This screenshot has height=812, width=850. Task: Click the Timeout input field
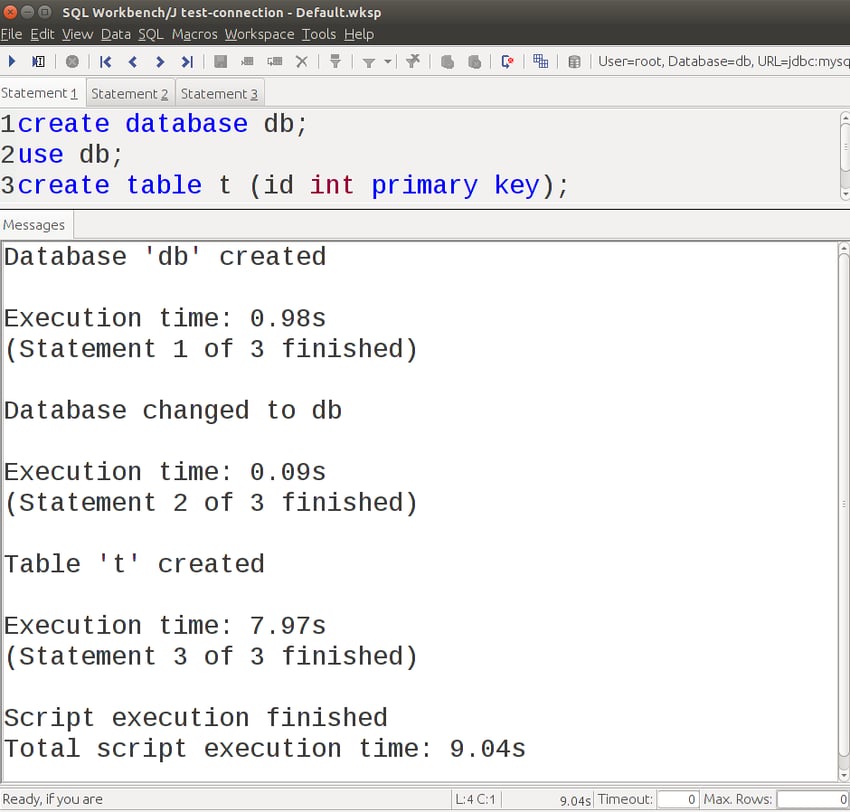(676, 799)
